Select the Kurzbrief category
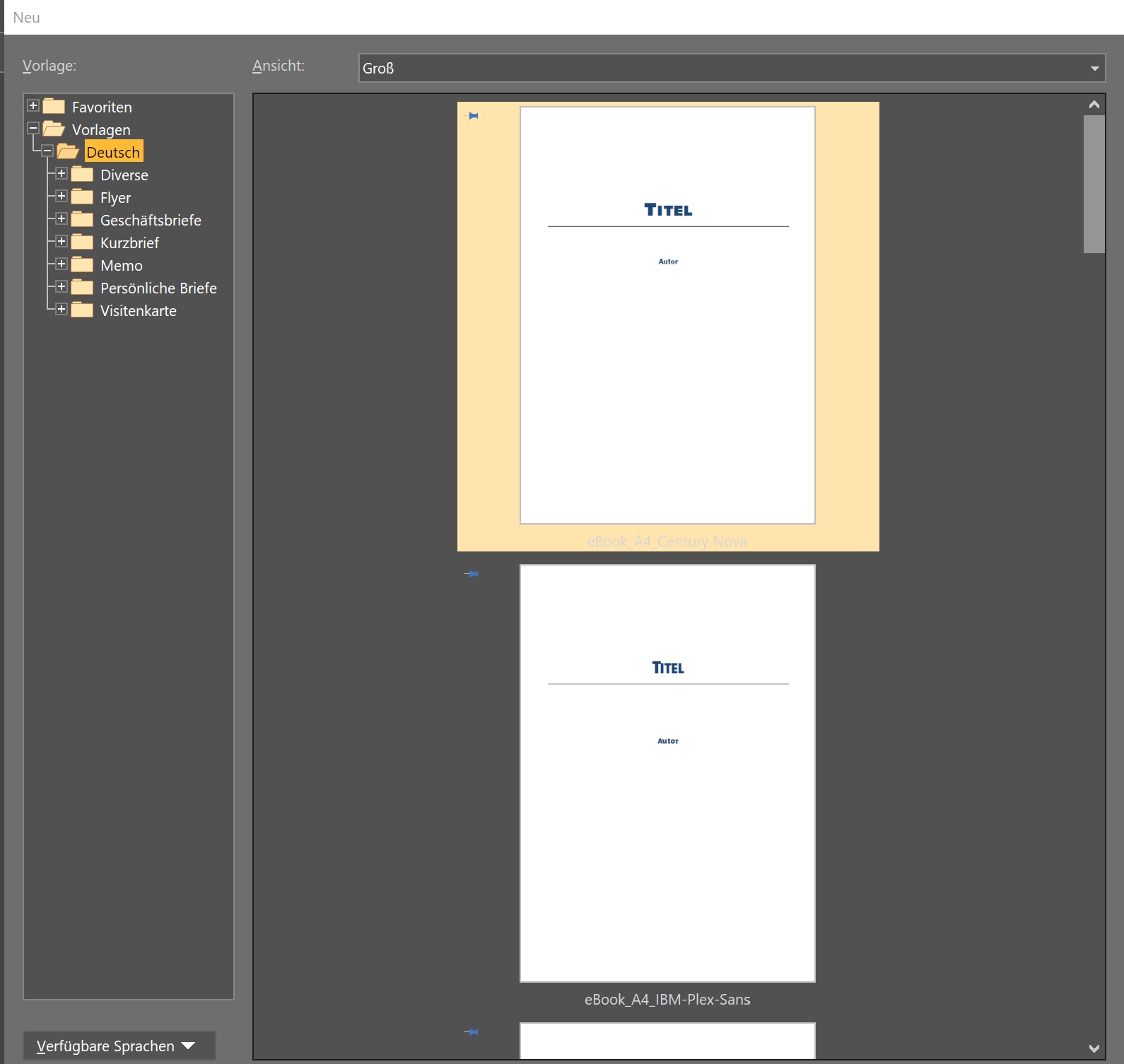This screenshot has height=1064, width=1124. tap(129, 242)
